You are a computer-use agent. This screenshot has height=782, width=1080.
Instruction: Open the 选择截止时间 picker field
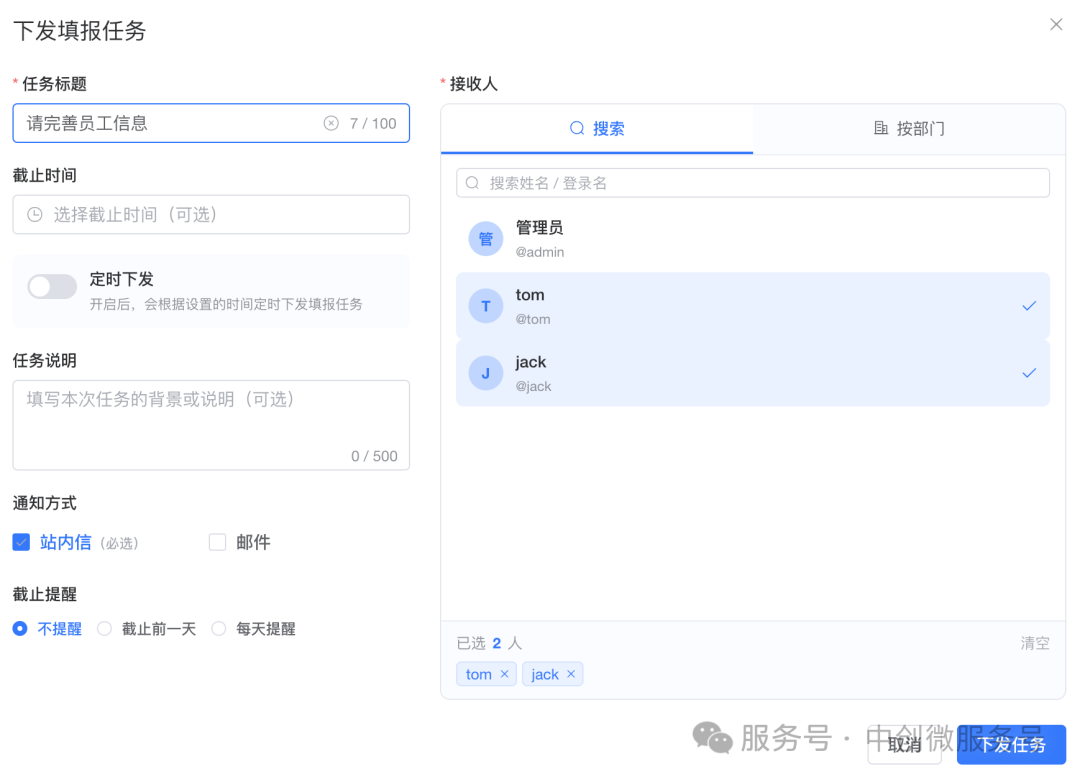click(211, 215)
